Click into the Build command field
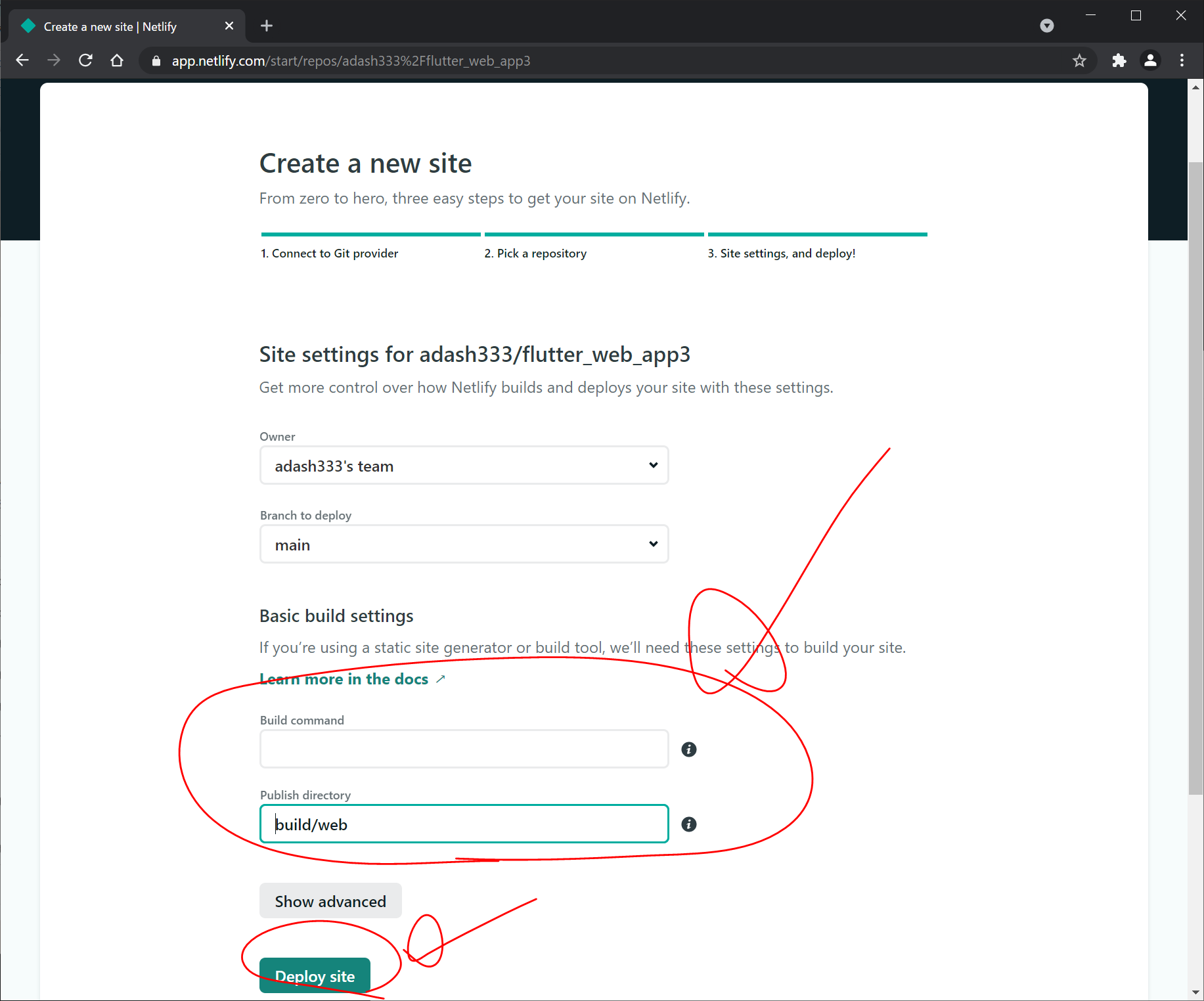This screenshot has height=1001, width=1204. [x=464, y=749]
